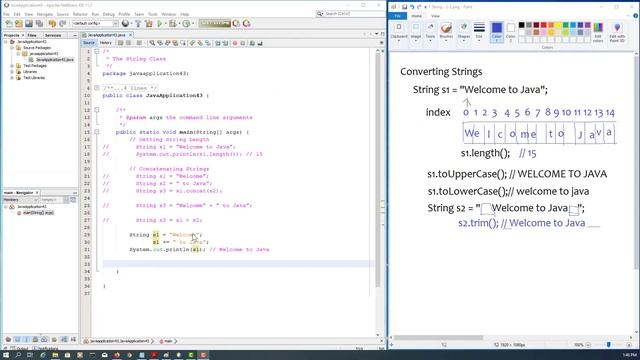Click the Build Project hammer icon
This screenshot has height=360, width=640.
click(138, 24)
